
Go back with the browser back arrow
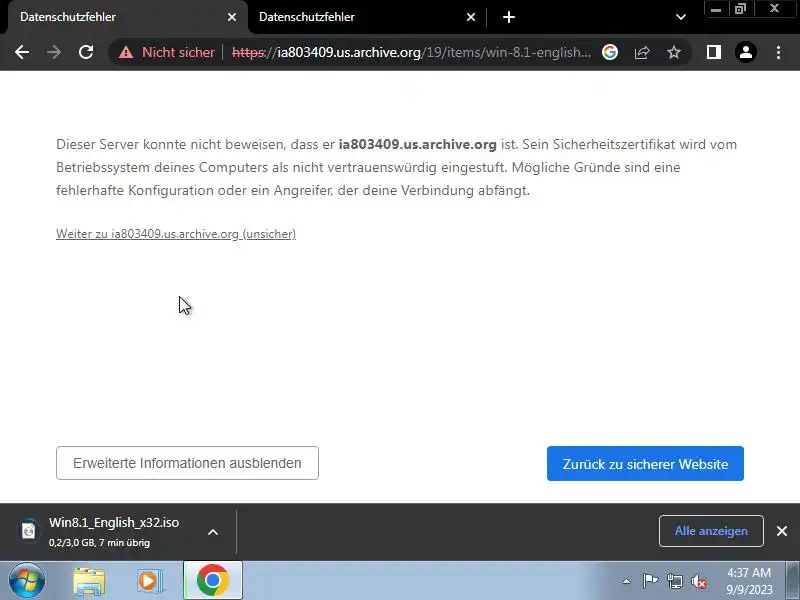click(x=22, y=52)
